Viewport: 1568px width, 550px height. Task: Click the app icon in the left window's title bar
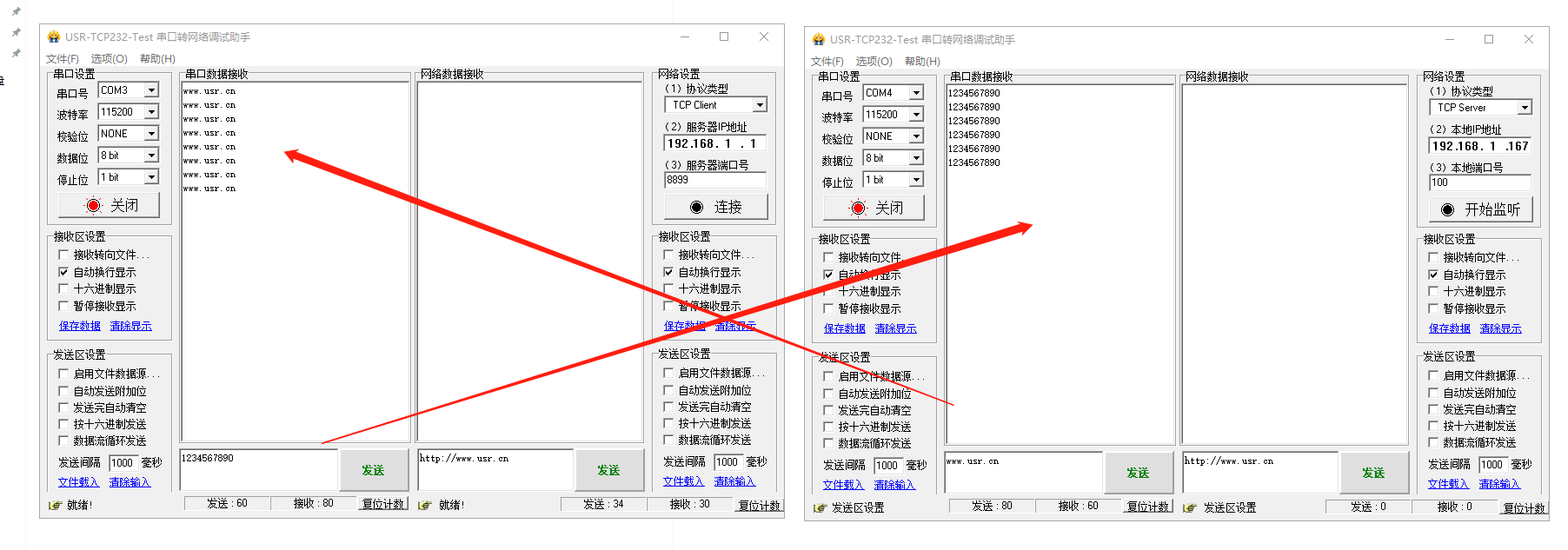pos(54,36)
